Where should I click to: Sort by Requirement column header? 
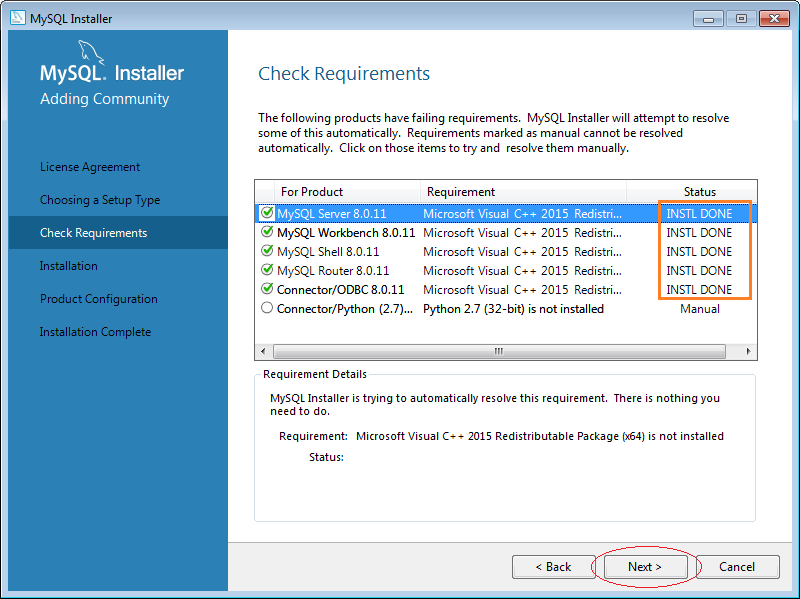point(523,192)
